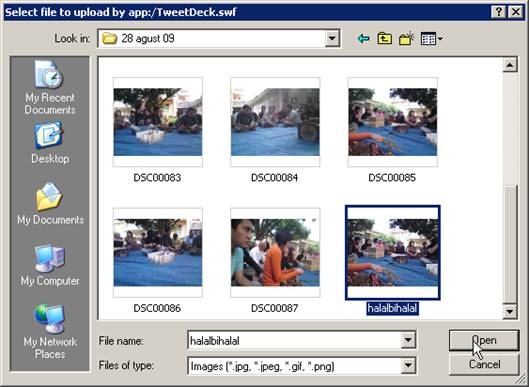Select the DSC00083 thumbnail

click(158, 122)
